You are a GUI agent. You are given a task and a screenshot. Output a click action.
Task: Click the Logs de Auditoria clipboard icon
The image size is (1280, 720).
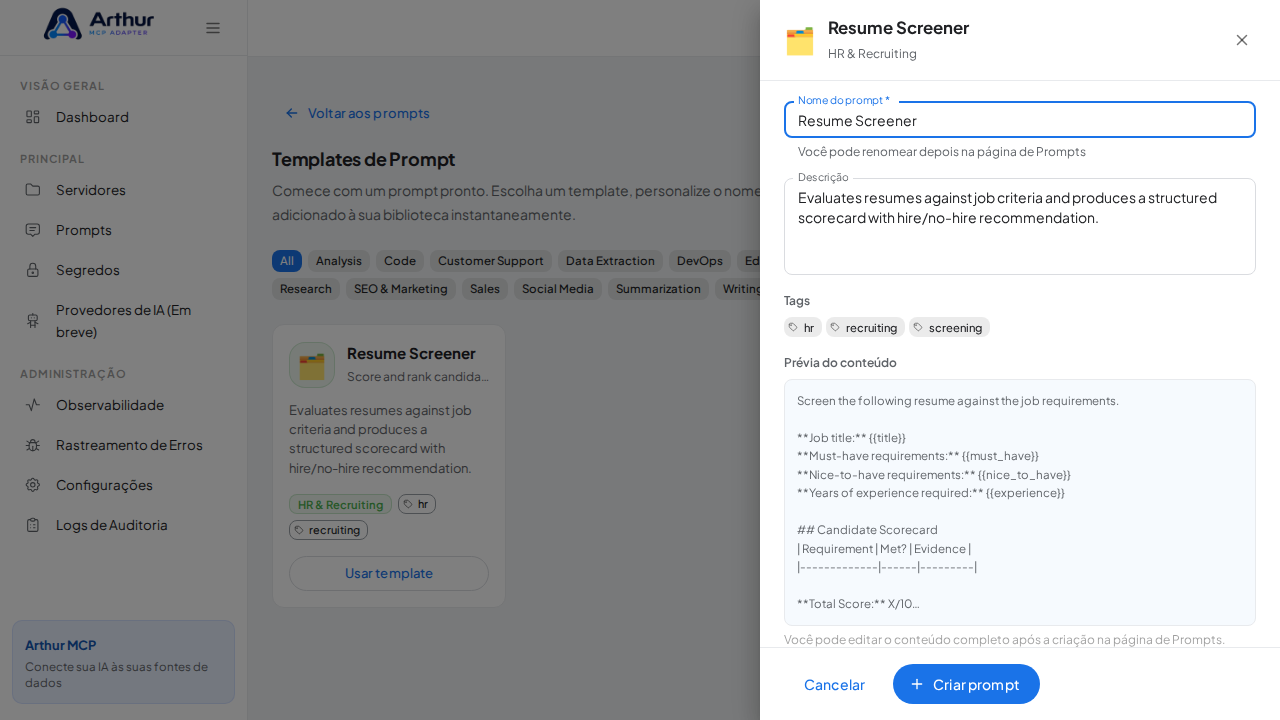pos(33,525)
